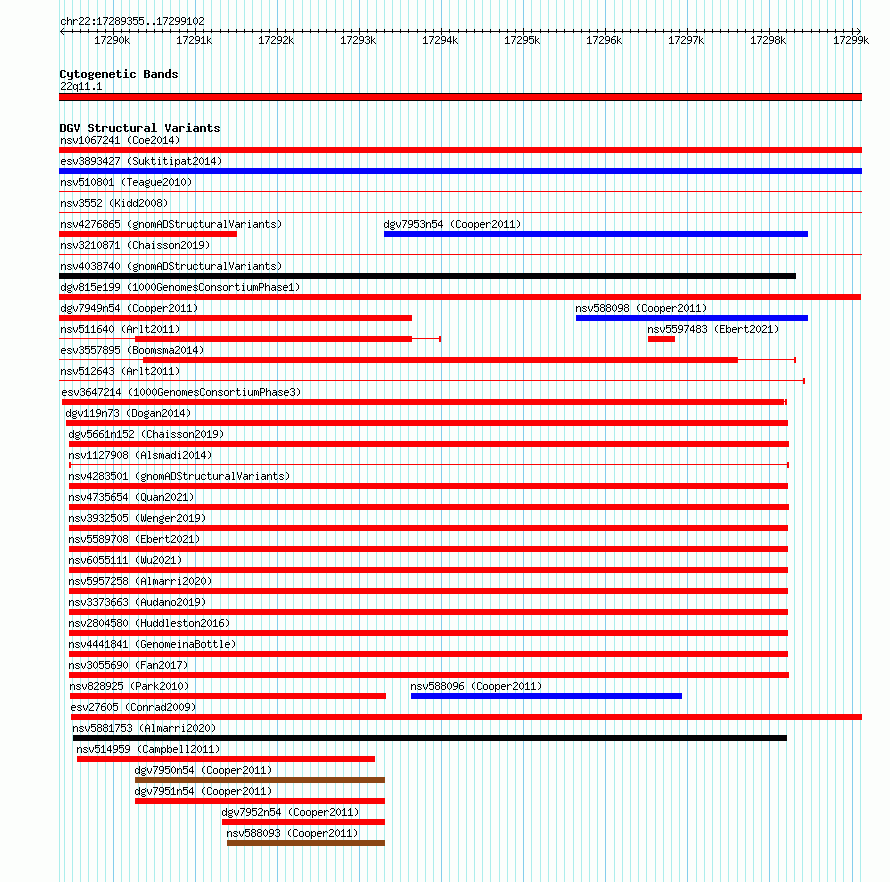The height and width of the screenshot is (882, 890).
Task: Select the dgv7953n54 (Cooper2011) label
Action: point(452,224)
